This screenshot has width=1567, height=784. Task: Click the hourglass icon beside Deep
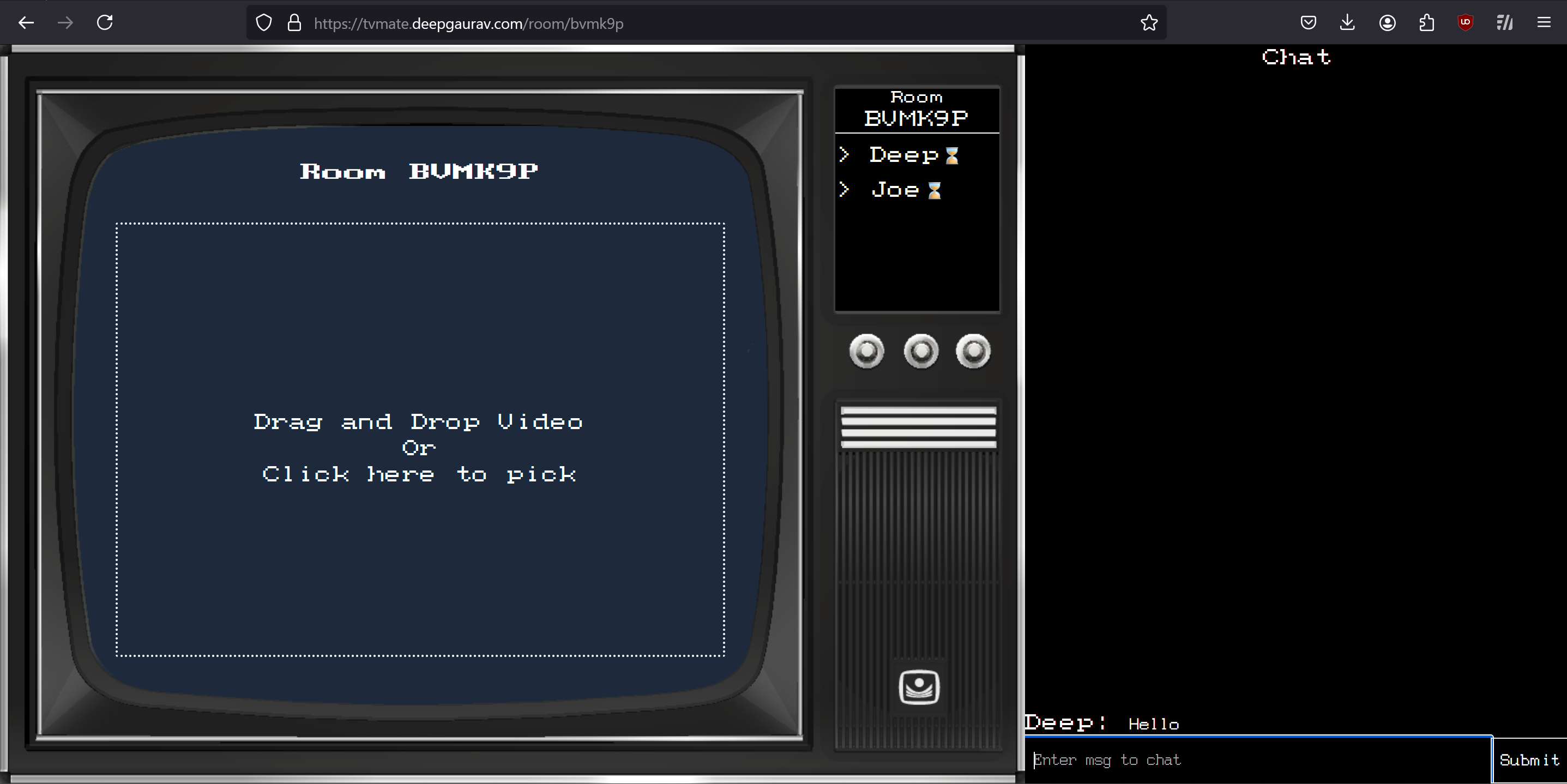click(x=953, y=155)
